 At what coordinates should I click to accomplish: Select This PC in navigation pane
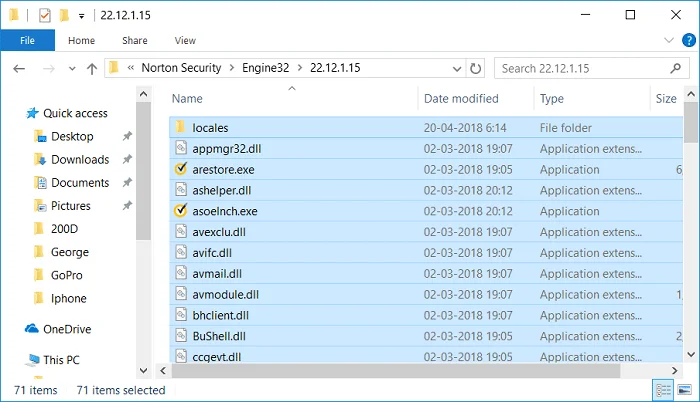coord(61,360)
